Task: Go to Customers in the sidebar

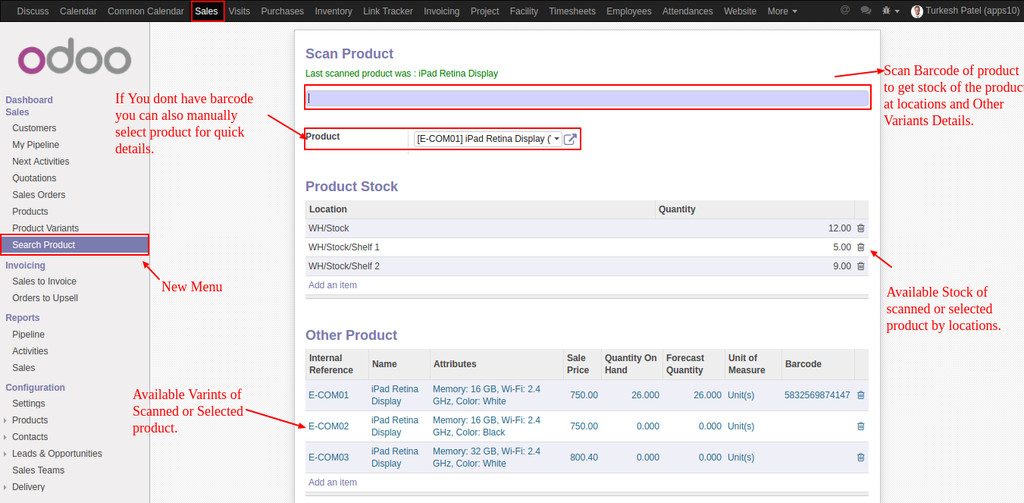Action: [x=34, y=128]
